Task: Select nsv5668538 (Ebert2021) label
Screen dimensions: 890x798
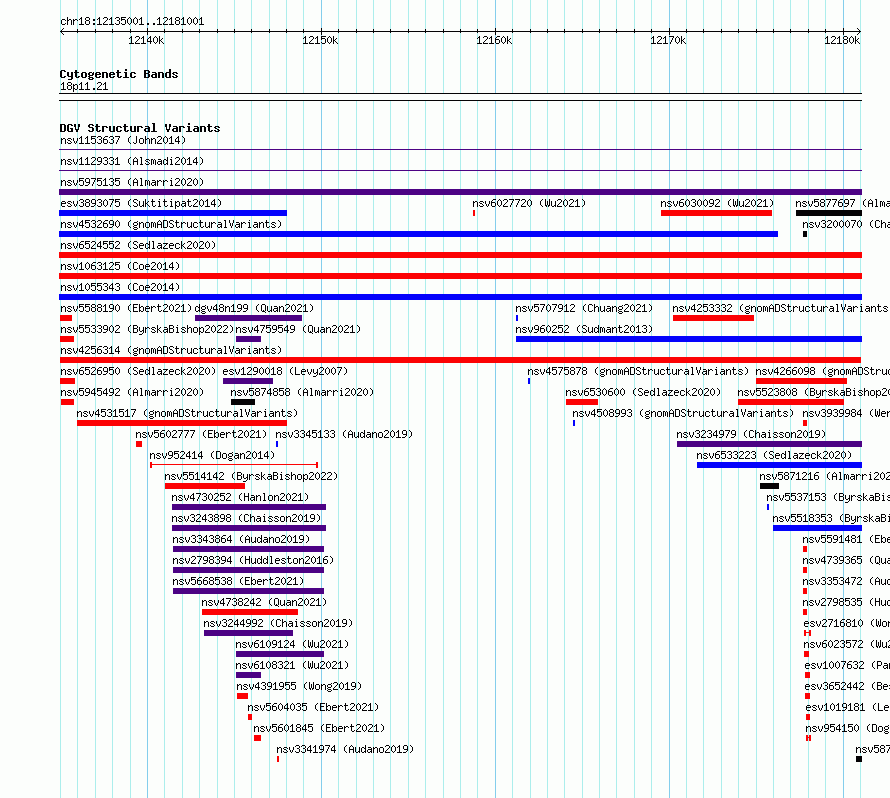Action: 238,581
